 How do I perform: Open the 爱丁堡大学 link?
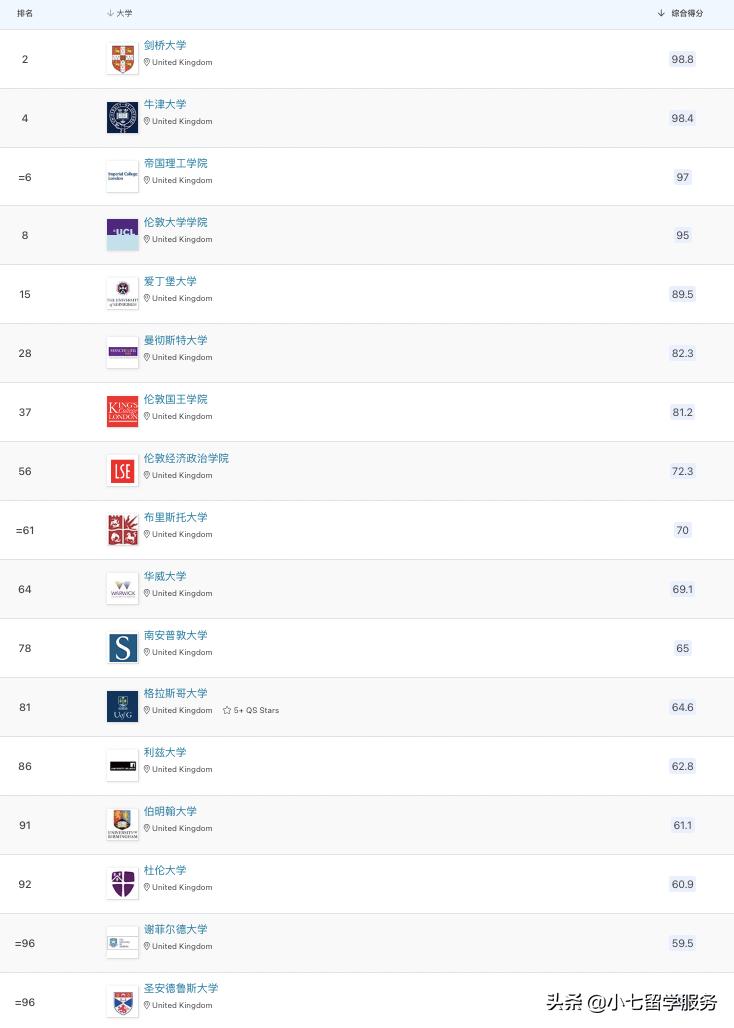pyautogui.click(x=170, y=281)
